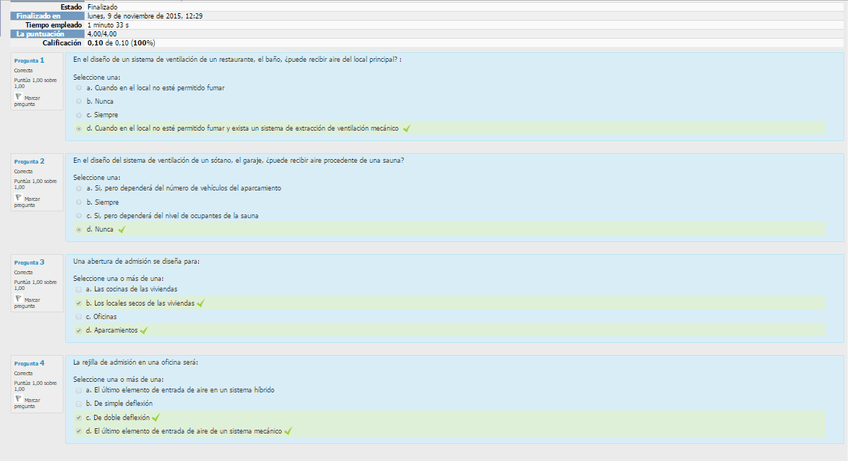Click the flag icon in Pregunta 2
The width and height of the screenshot is (848, 461).
click(x=18, y=197)
